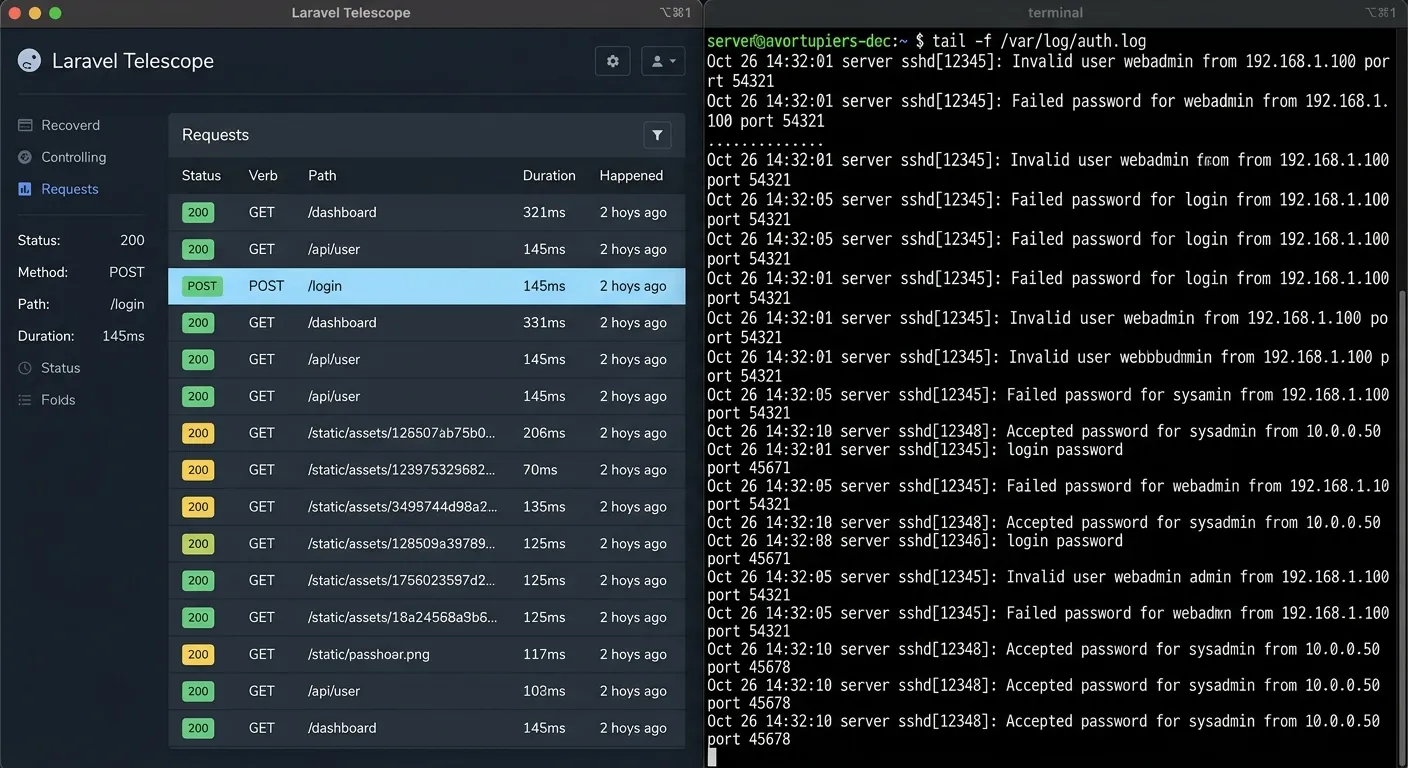This screenshot has width=1408, height=768.
Task: Sort by the Status column header
Action: (201, 175)
